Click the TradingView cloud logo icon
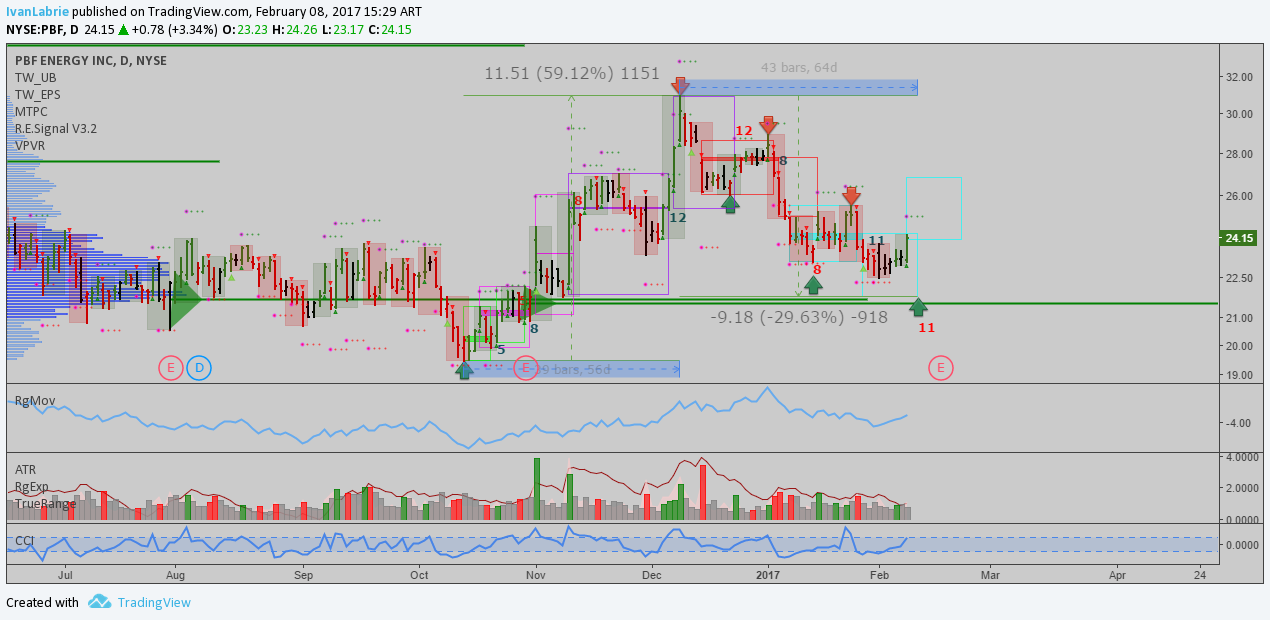Image resolution: width=1270 pixels, height=620 pixels. click(x=99, y=602)
